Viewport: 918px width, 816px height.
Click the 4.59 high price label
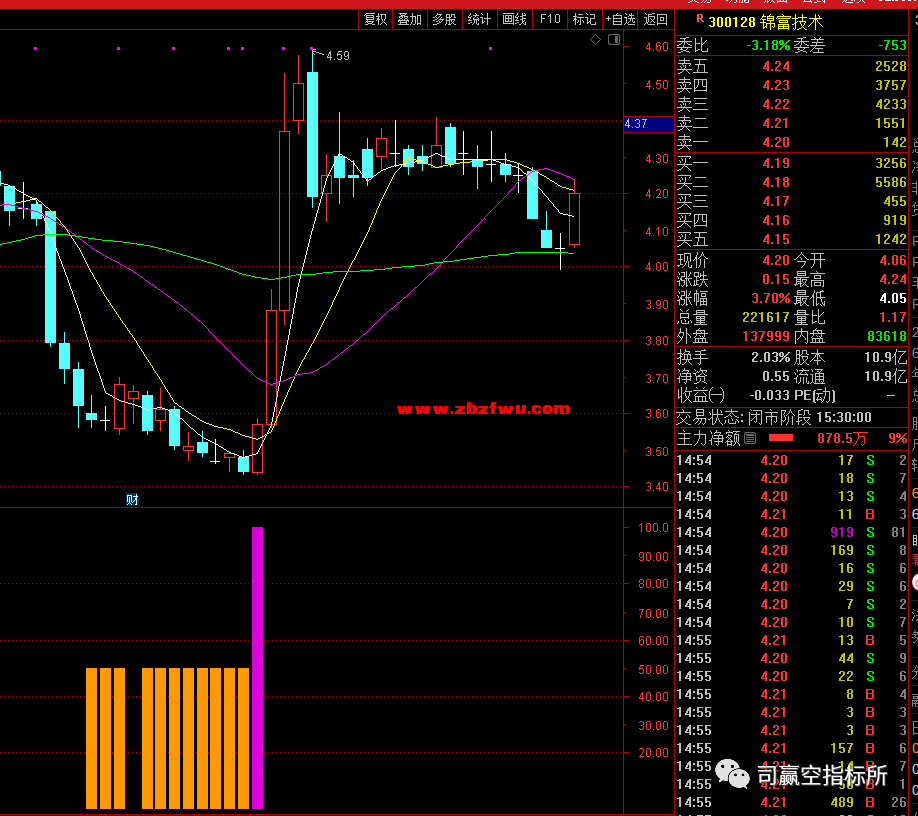pos(338,56)
